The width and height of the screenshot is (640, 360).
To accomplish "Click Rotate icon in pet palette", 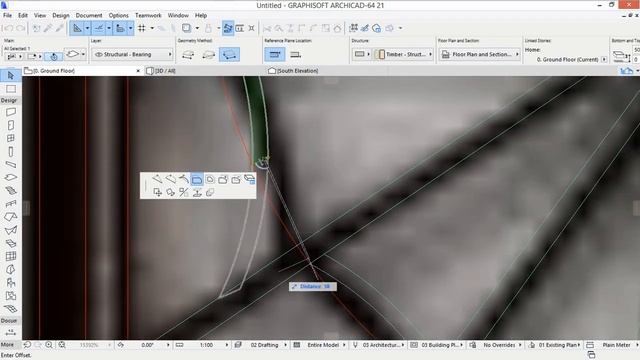I will click(x=171, y=192).
